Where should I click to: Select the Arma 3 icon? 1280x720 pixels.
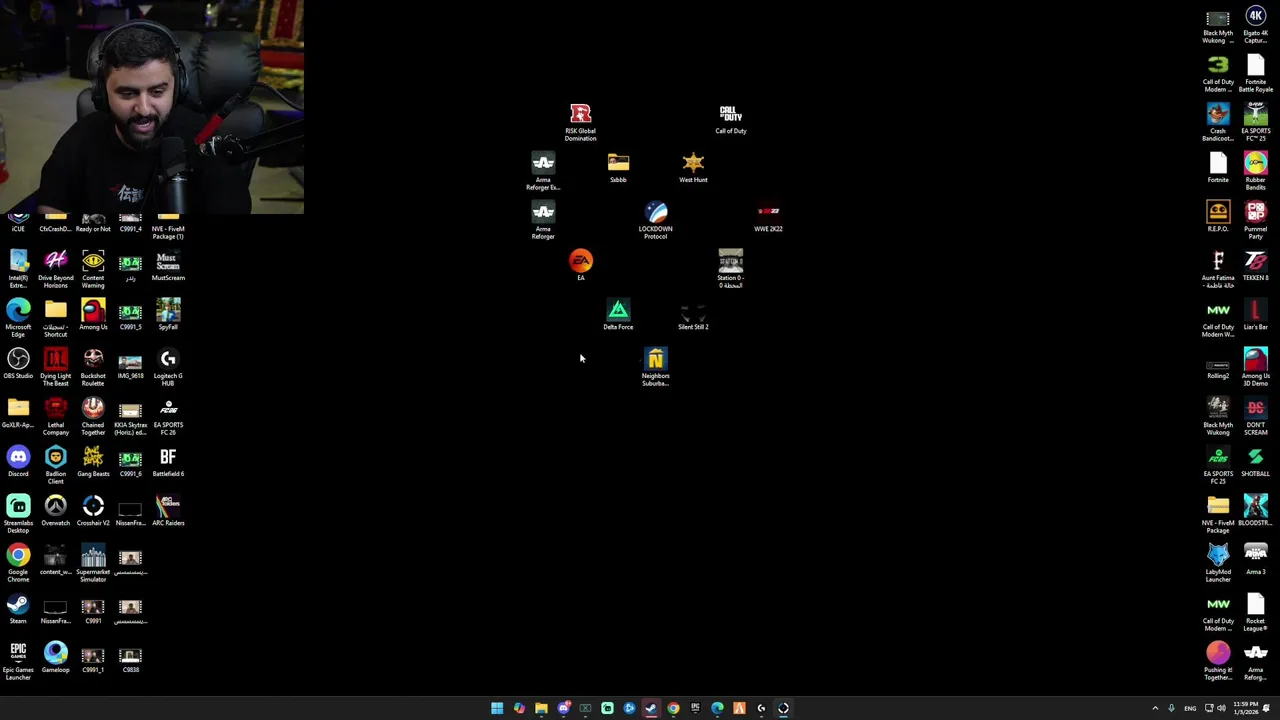1255,560
